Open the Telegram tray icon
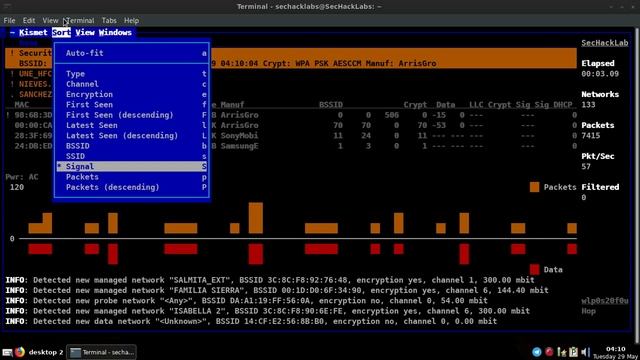 click(x=537, y=352)
